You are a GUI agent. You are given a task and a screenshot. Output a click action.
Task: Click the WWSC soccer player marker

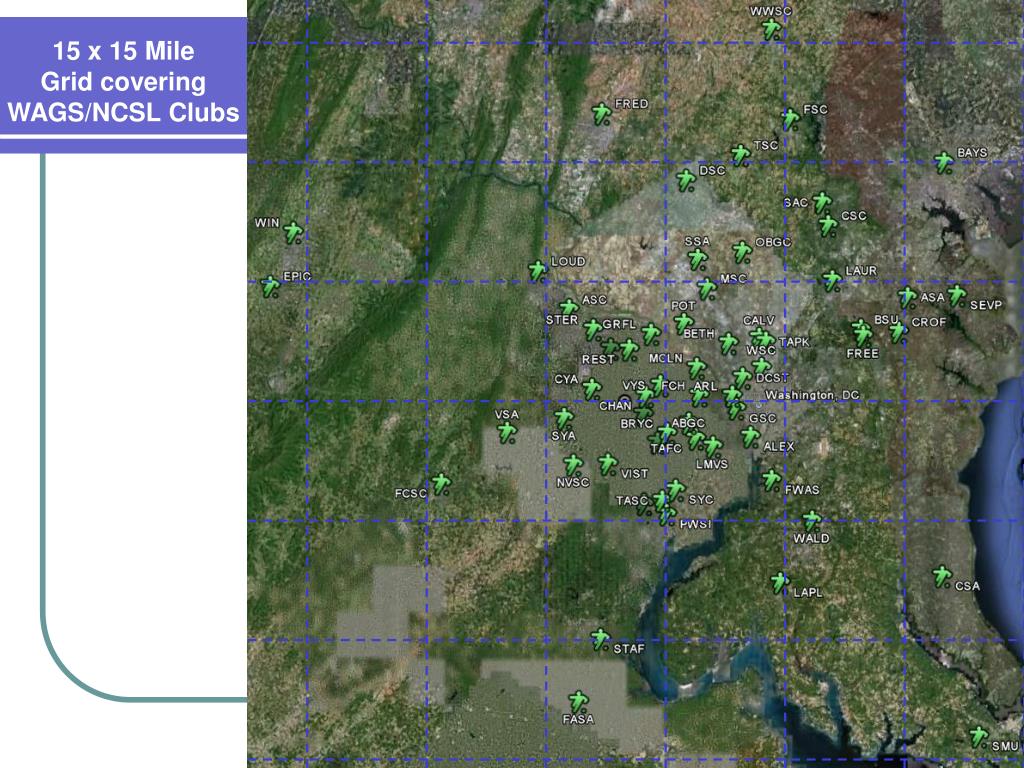[771, 29]
